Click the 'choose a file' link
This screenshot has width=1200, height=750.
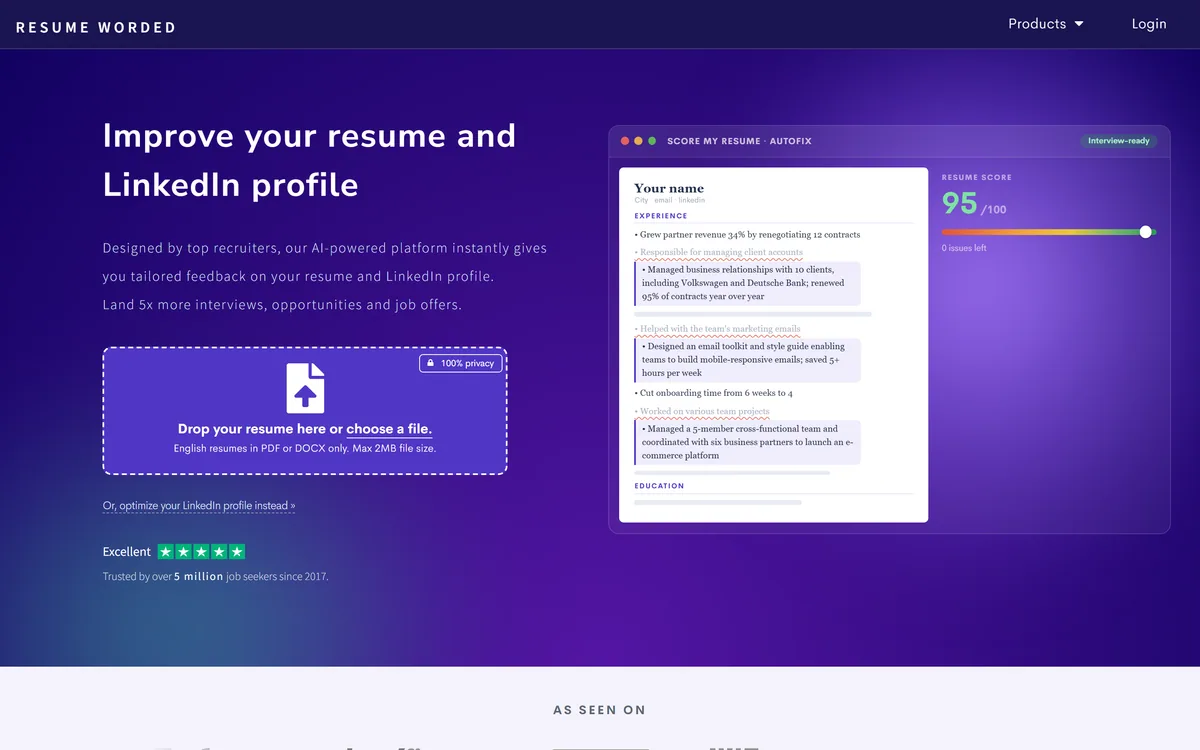[x=389, y=429]
